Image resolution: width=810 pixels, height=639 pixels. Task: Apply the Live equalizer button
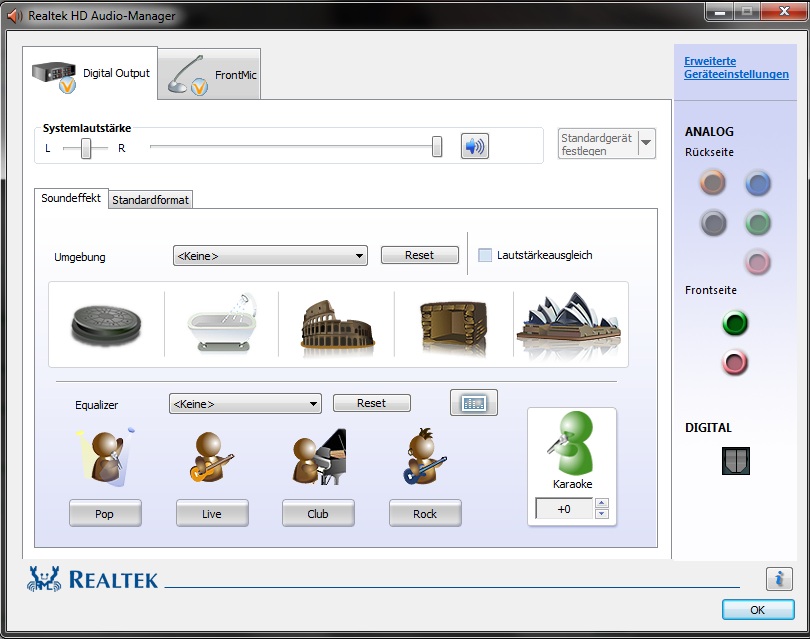(212, 513)
